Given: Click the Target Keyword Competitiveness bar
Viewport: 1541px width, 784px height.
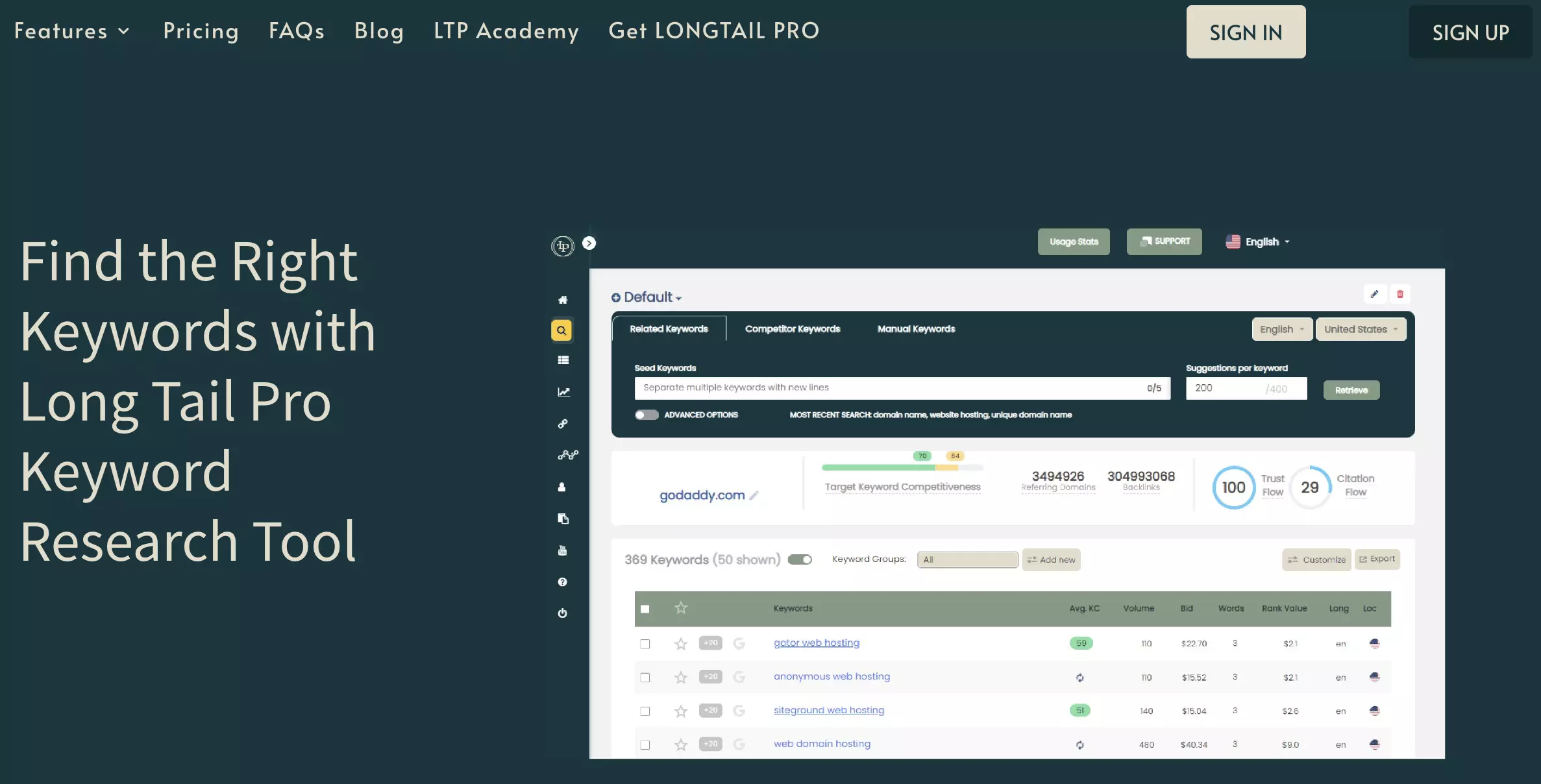Looking at the screenshot, I should (x=902, y=467).
